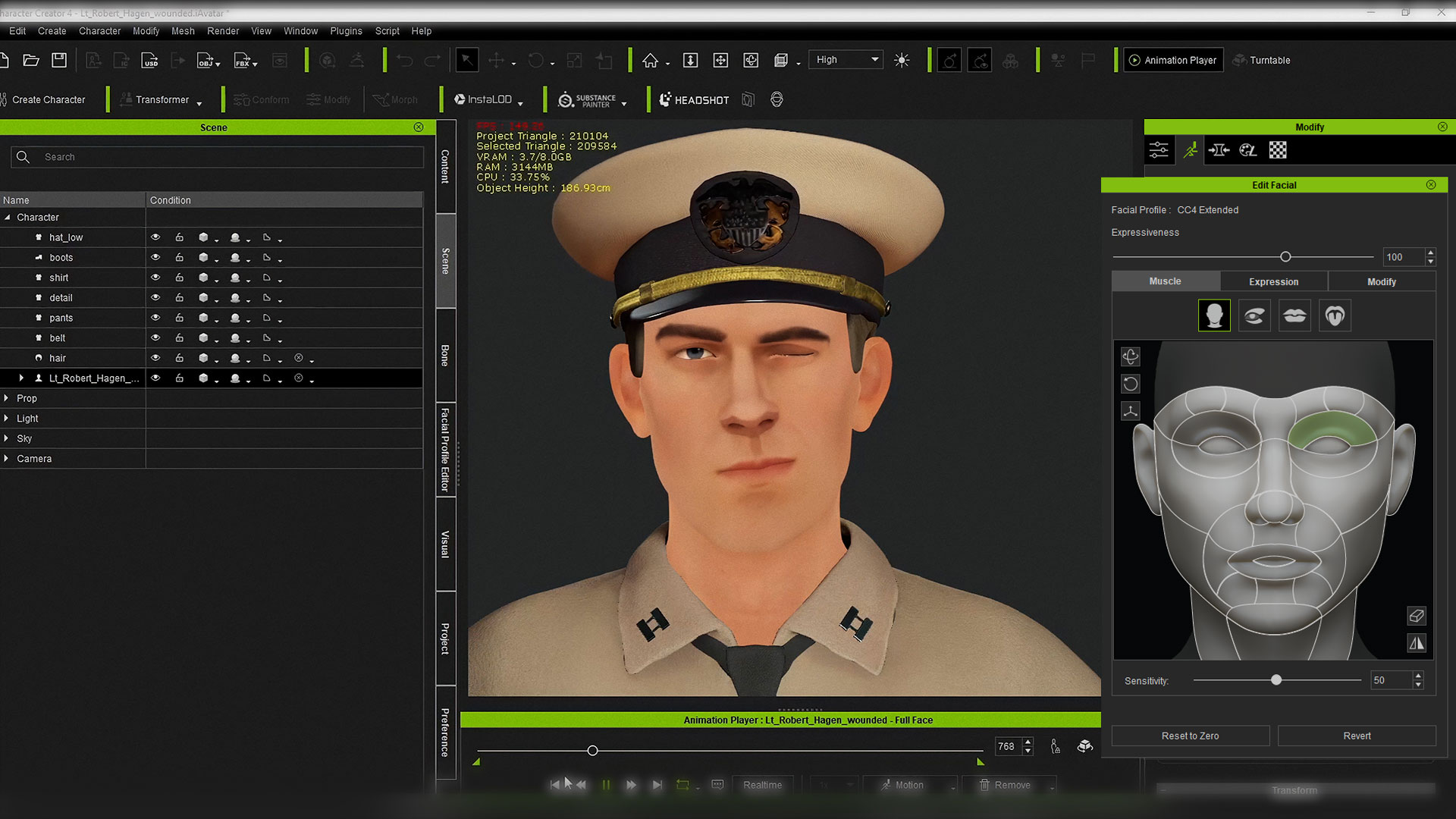Open Substance Painter tool
The image size is (1456, 819).
[x=587, y=99]
